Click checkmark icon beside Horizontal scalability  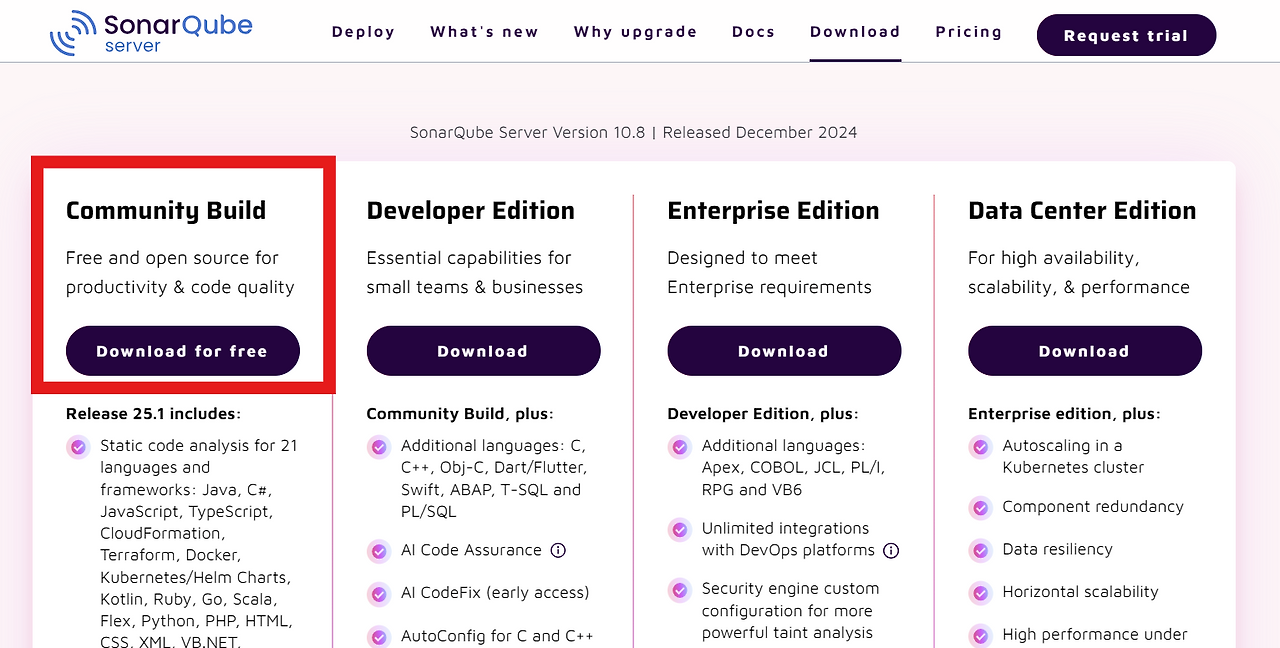[980, 593]
